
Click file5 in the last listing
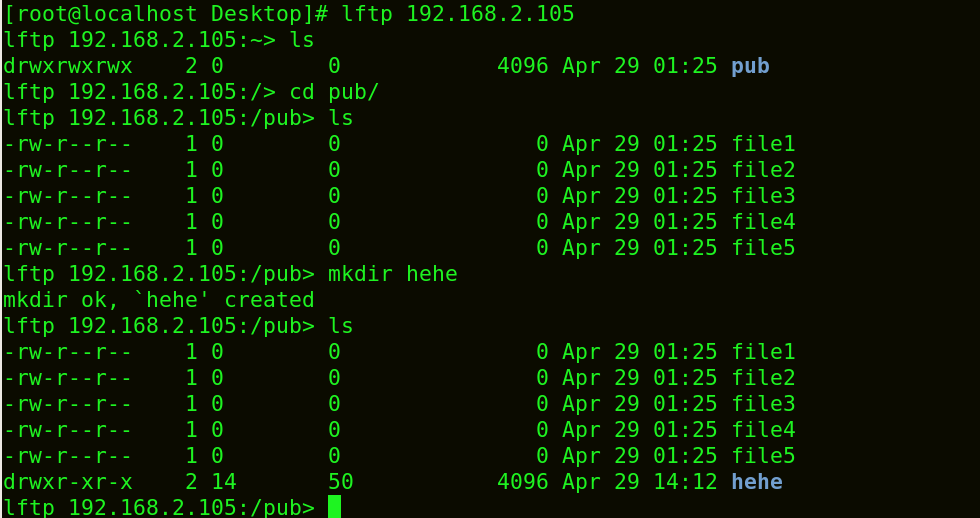pyautogui.click(x=763, y=456)
